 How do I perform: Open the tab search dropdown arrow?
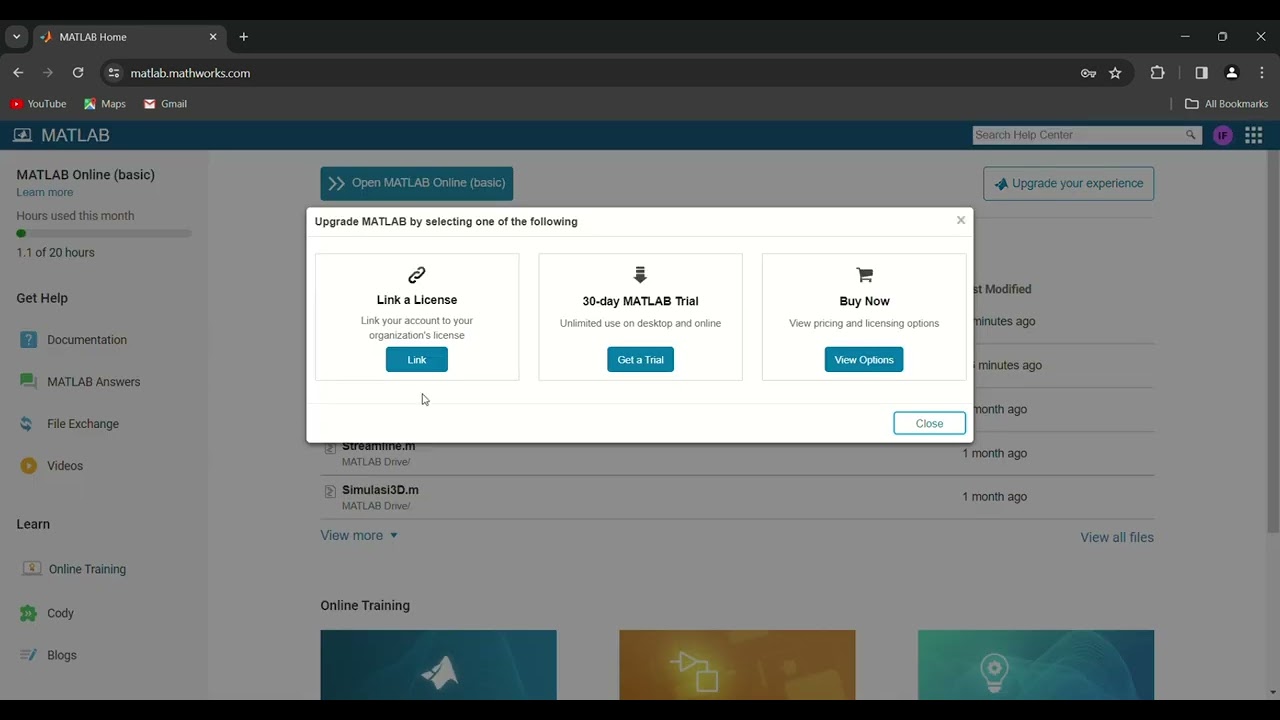(16, 37)
